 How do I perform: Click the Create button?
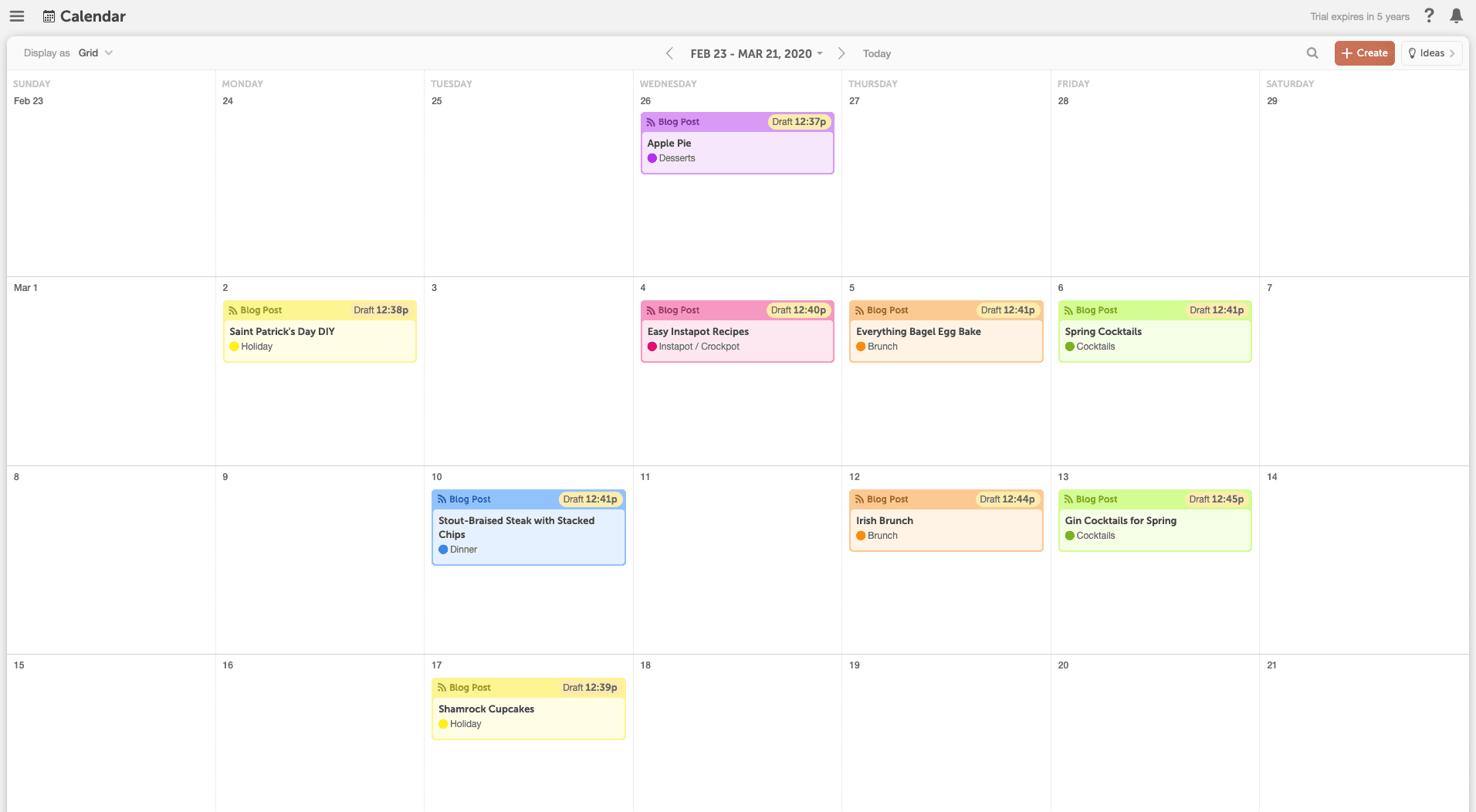click(1364, 53)
